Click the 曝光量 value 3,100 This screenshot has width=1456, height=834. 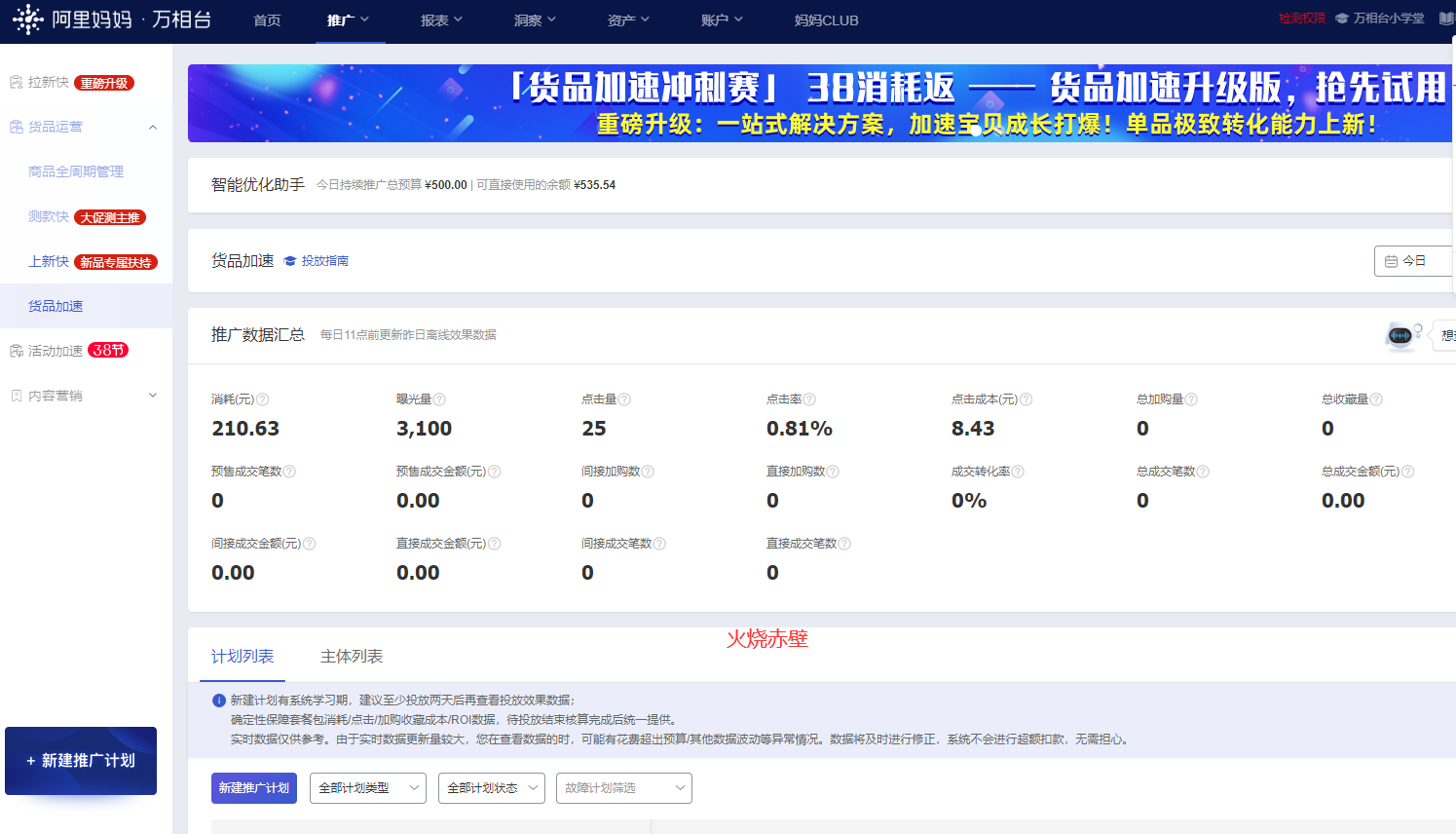[x=425, y=429]
